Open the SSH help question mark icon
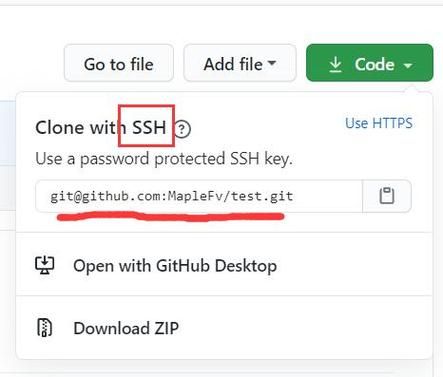443x377 pixels. pos(182,129)
